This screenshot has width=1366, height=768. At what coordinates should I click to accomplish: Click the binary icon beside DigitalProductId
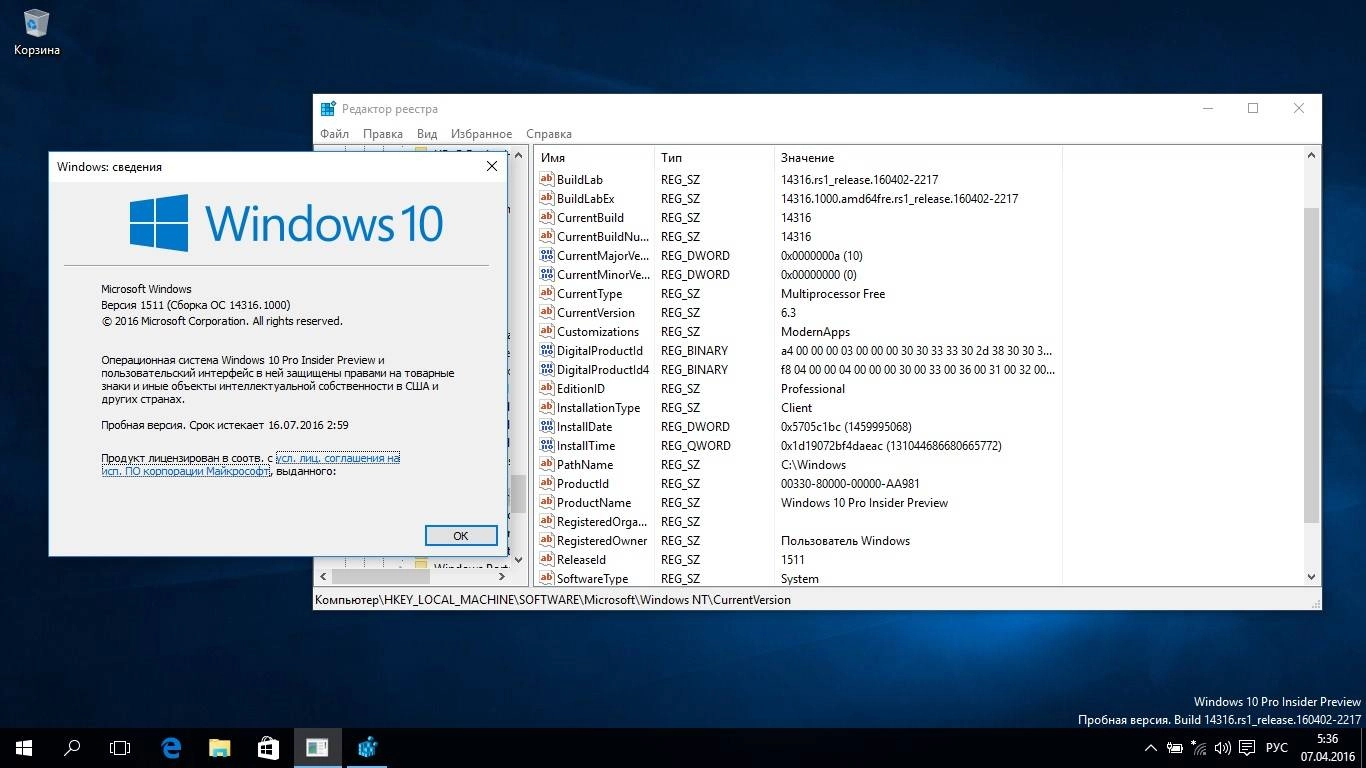547,350
